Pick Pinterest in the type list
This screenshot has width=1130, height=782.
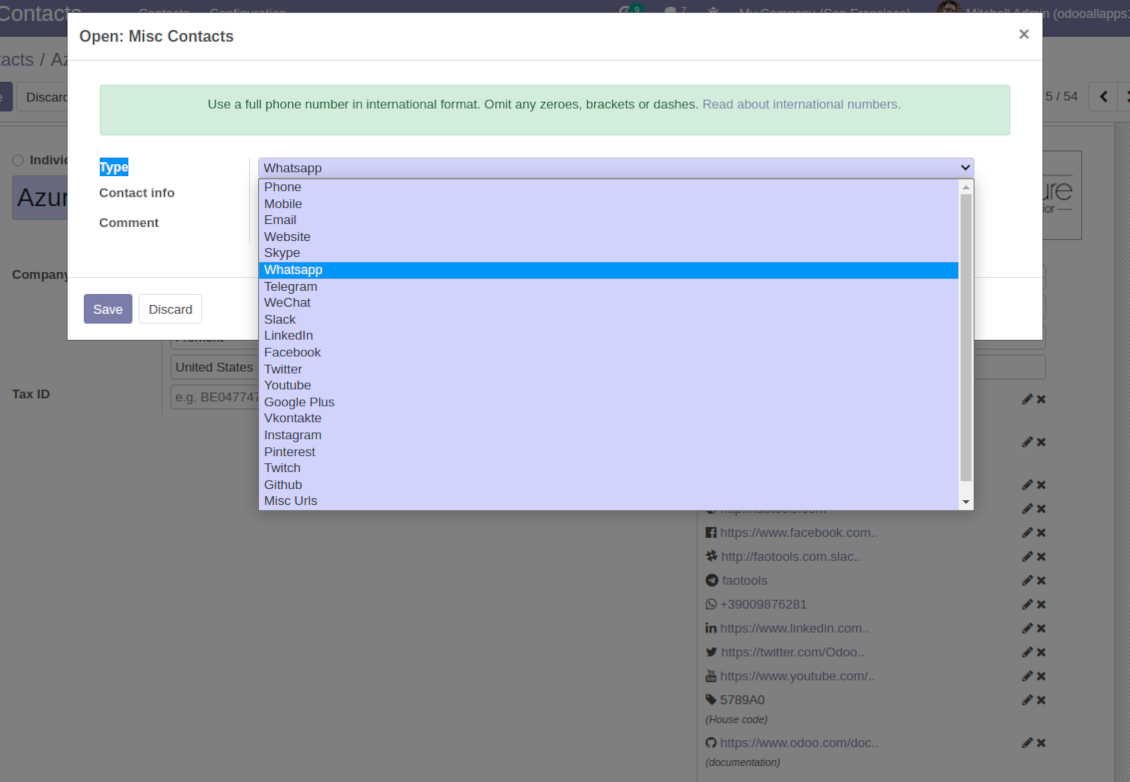pos(608,452)
